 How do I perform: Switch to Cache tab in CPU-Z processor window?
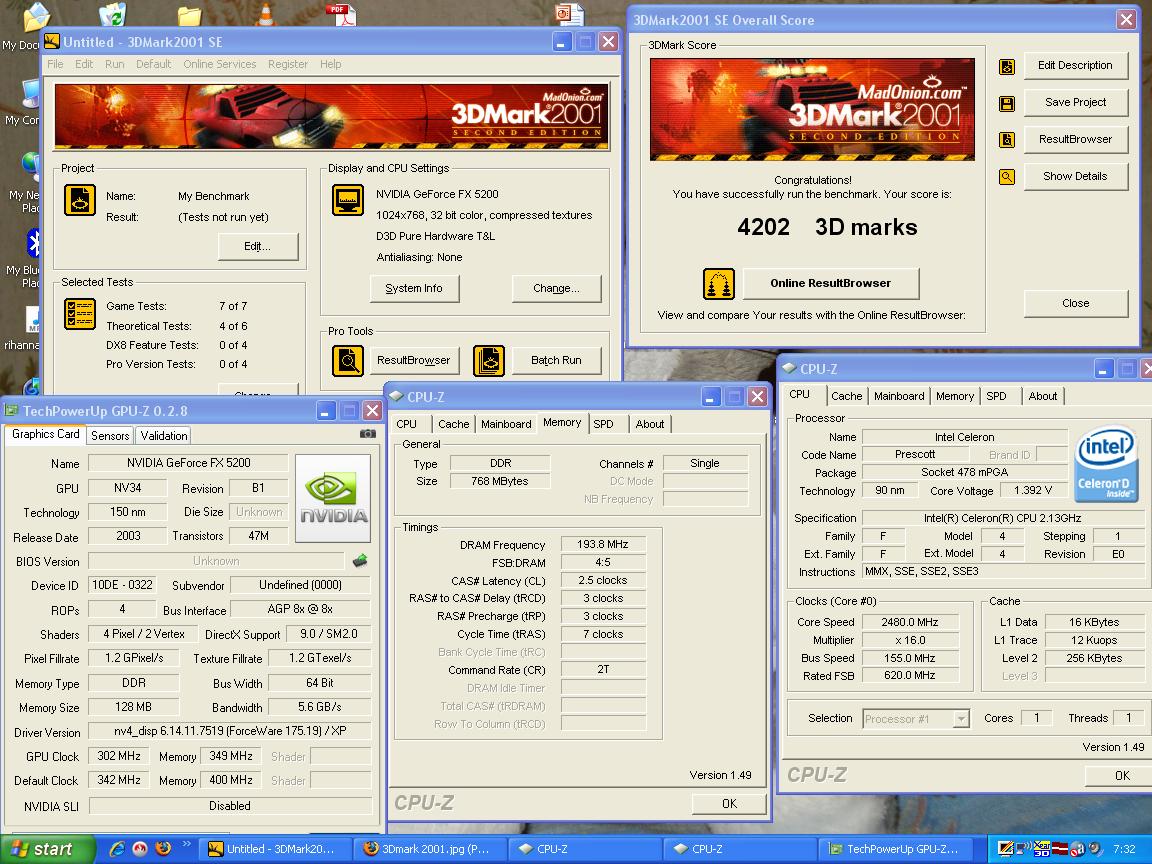[846, 396]
